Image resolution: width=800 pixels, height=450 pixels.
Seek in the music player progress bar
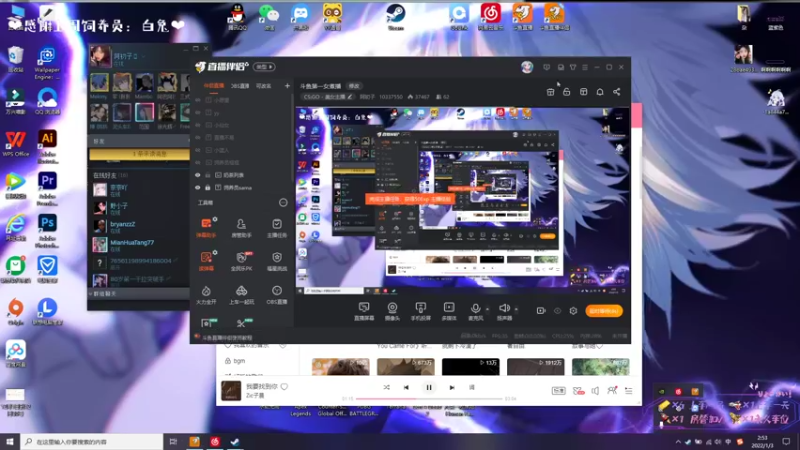coord(429,398)
